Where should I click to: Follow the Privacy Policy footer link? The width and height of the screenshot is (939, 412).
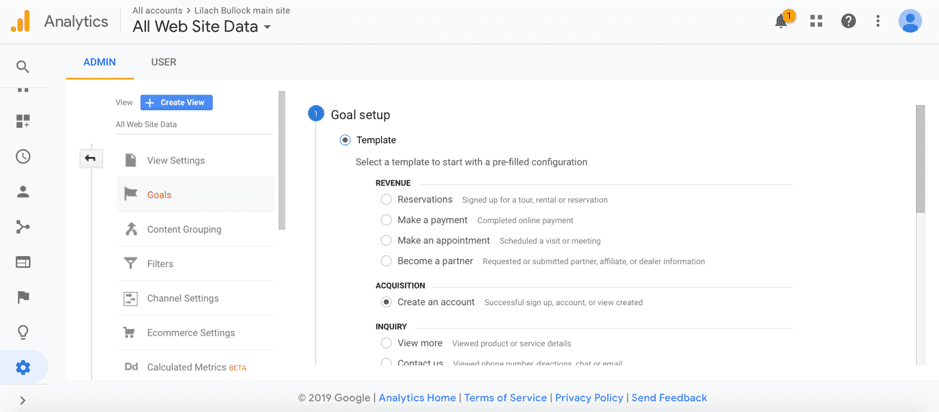pyautogui.click(x=589, y=398)
